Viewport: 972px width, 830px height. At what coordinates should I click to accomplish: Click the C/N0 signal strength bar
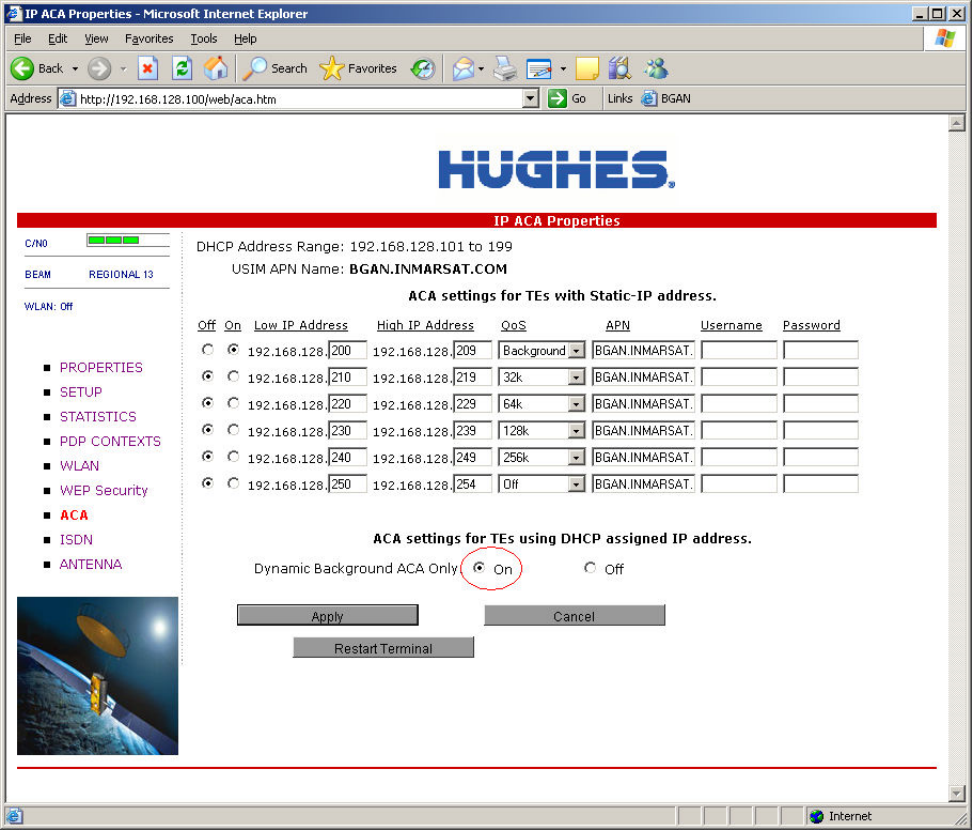(x=128, y=241)
